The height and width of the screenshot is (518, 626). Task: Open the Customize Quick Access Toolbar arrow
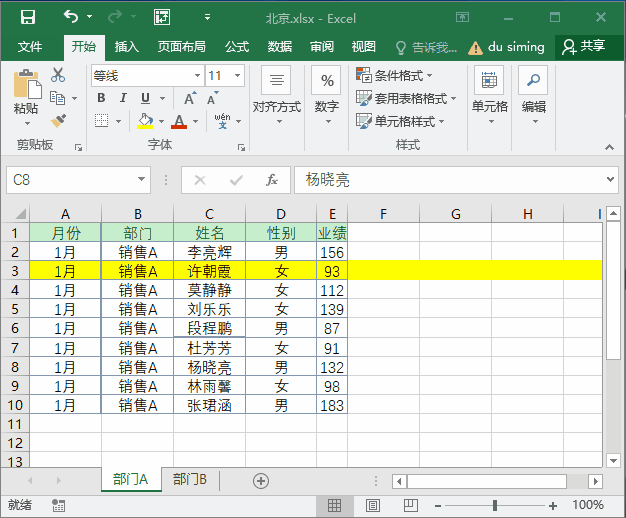pos(207,17)
